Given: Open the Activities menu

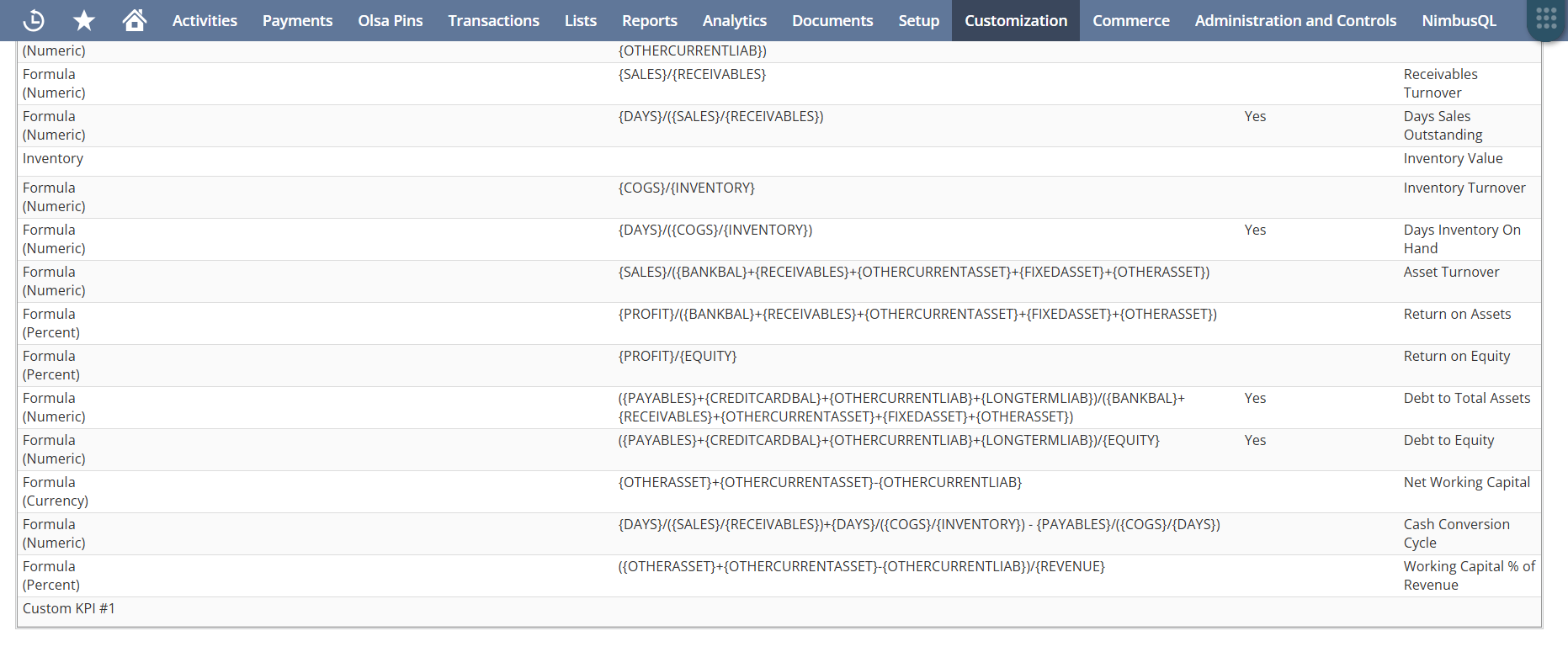Looking at the screenshot, I should click(205, 20).
